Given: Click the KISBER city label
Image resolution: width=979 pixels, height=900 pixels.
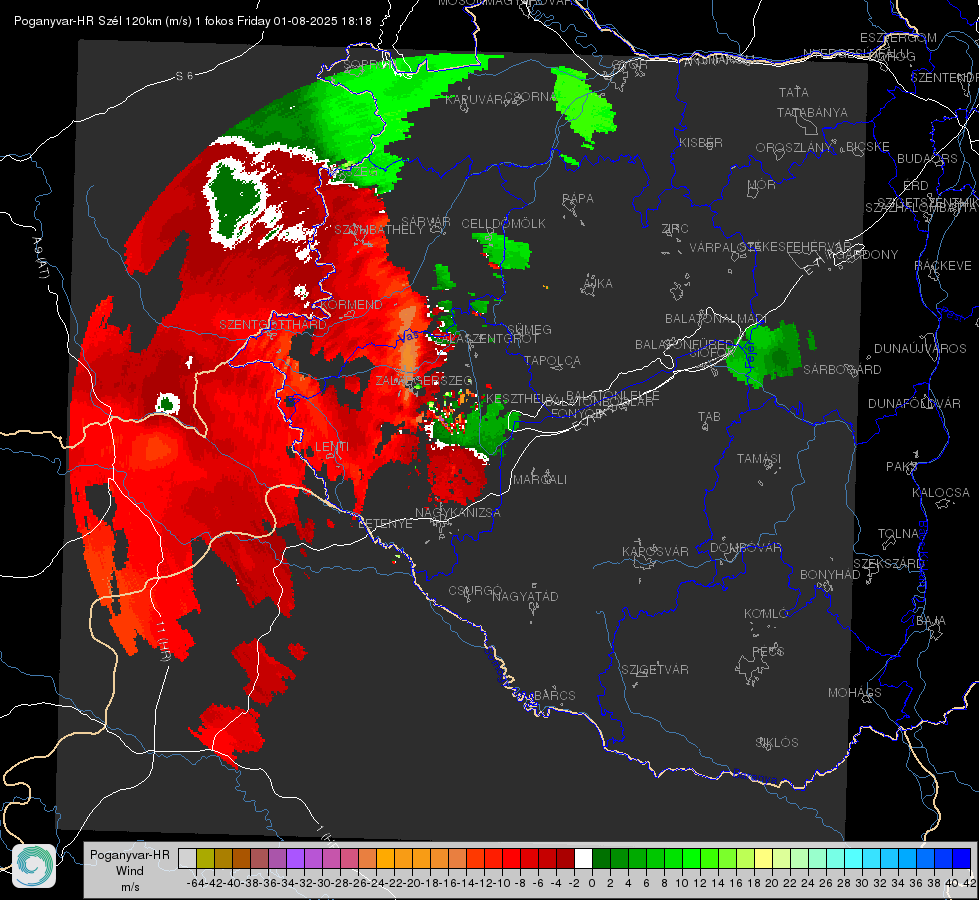Looking at the screenshot, I should click(x=701, y=142).
